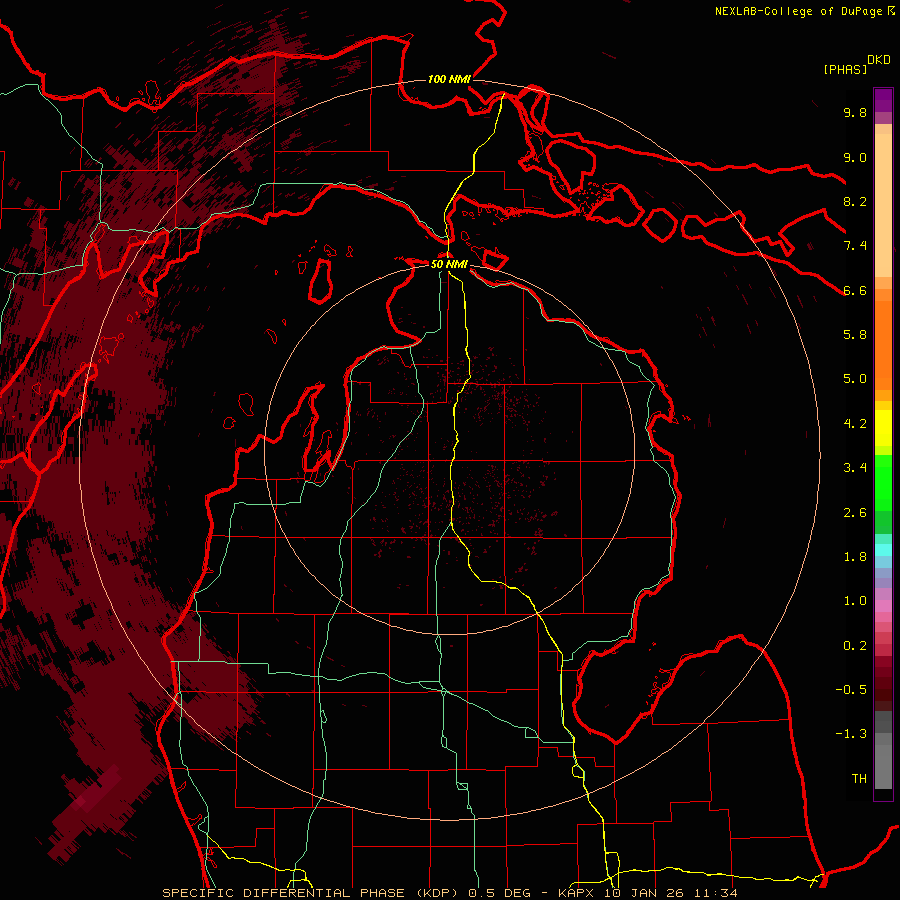The width and height of the screenshot is (900, 900).
Task: Click the pink band of the color bar
Action: [x=883, y=606]
